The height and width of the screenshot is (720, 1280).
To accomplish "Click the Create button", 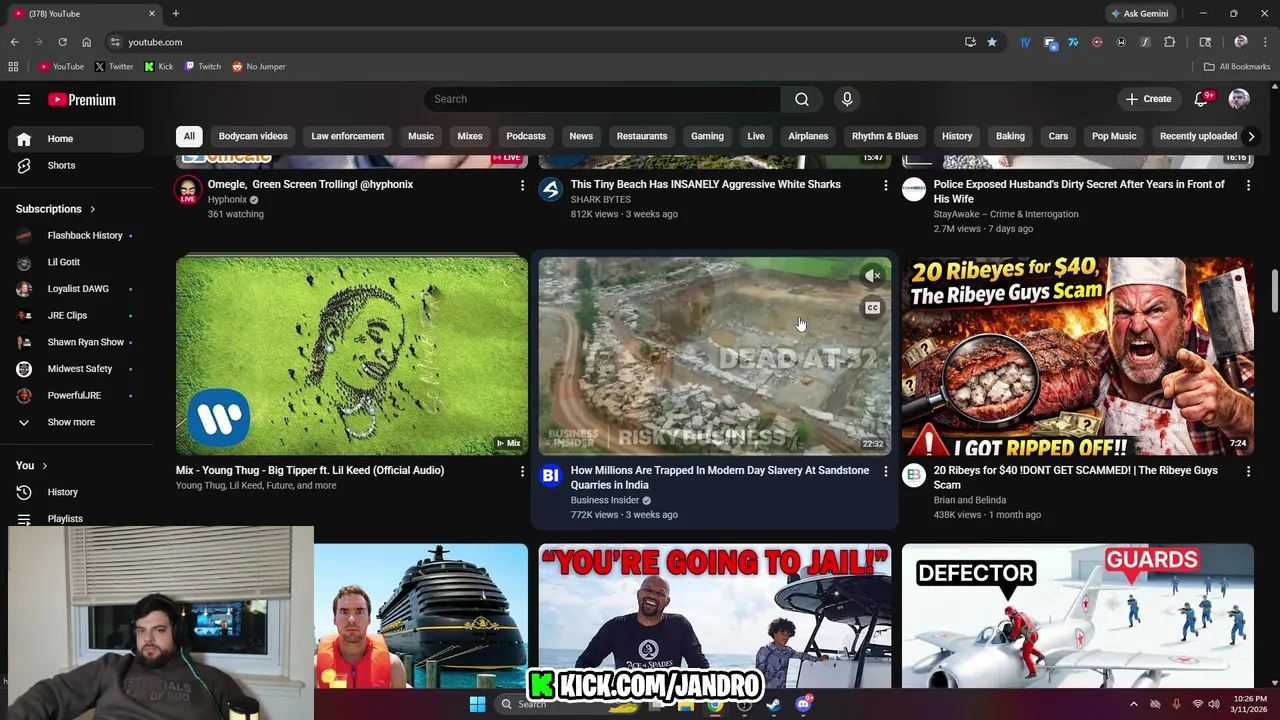I will coord(1148,99).
